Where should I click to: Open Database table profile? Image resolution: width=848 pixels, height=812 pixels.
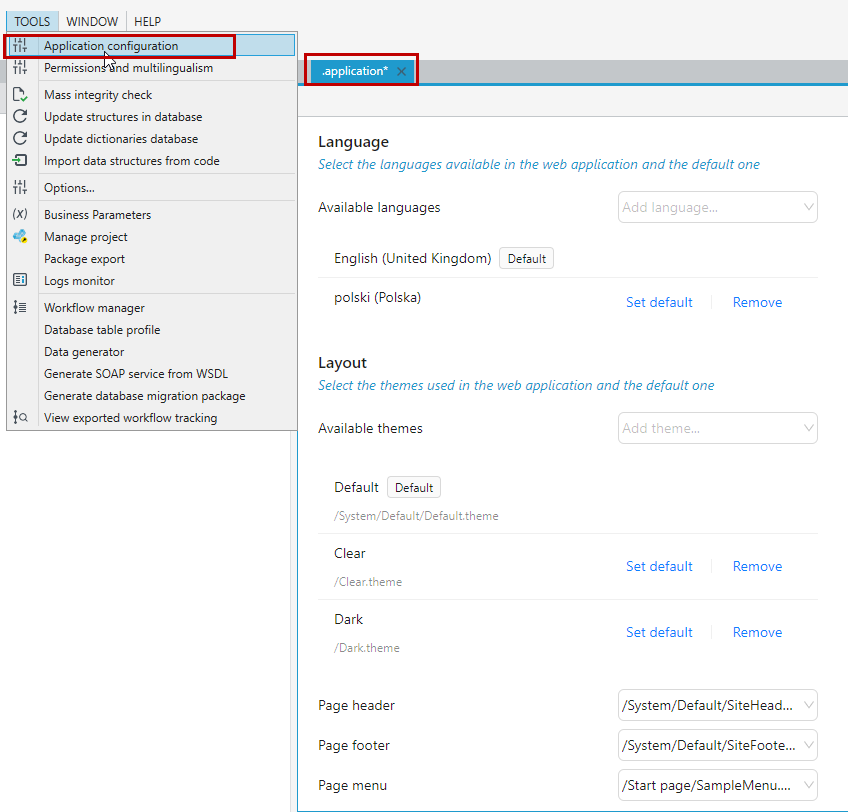(x=151, y=329)
